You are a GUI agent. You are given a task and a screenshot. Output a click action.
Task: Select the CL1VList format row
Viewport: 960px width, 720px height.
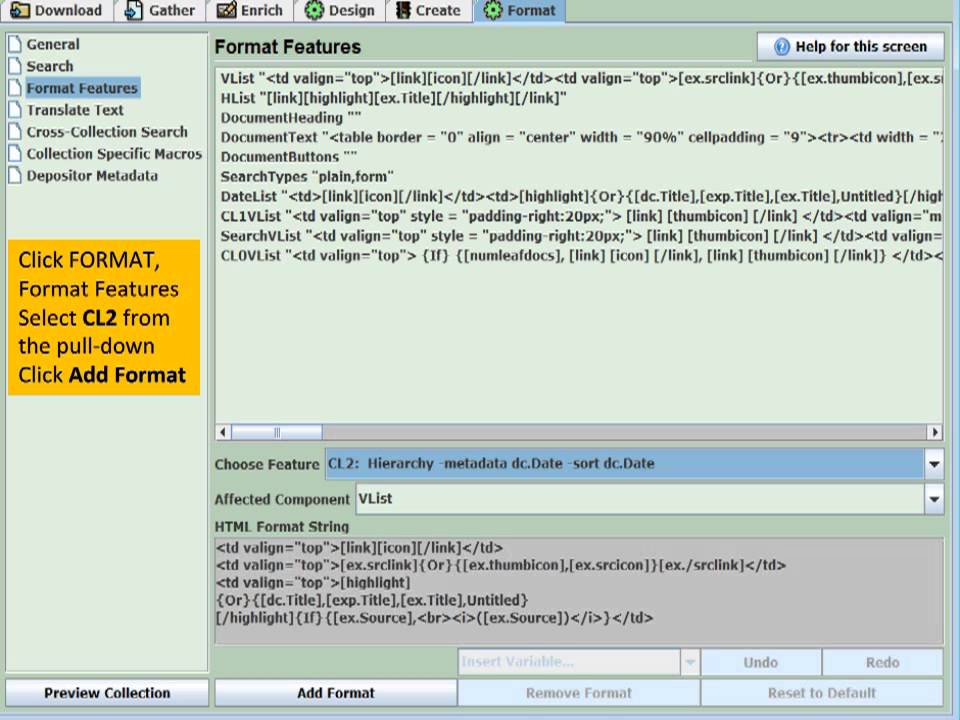coord(579,216)
